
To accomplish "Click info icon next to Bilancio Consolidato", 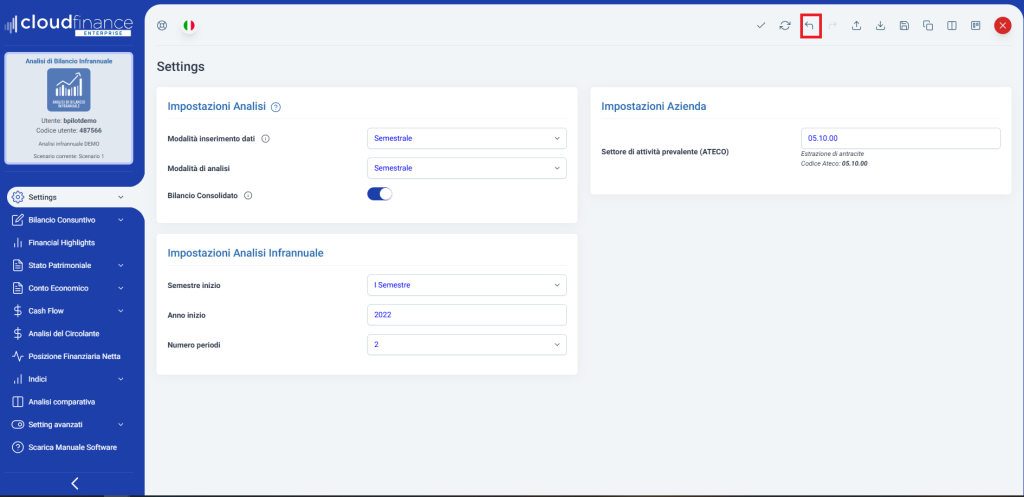I will pyautogui.click(x=248, y=195).
